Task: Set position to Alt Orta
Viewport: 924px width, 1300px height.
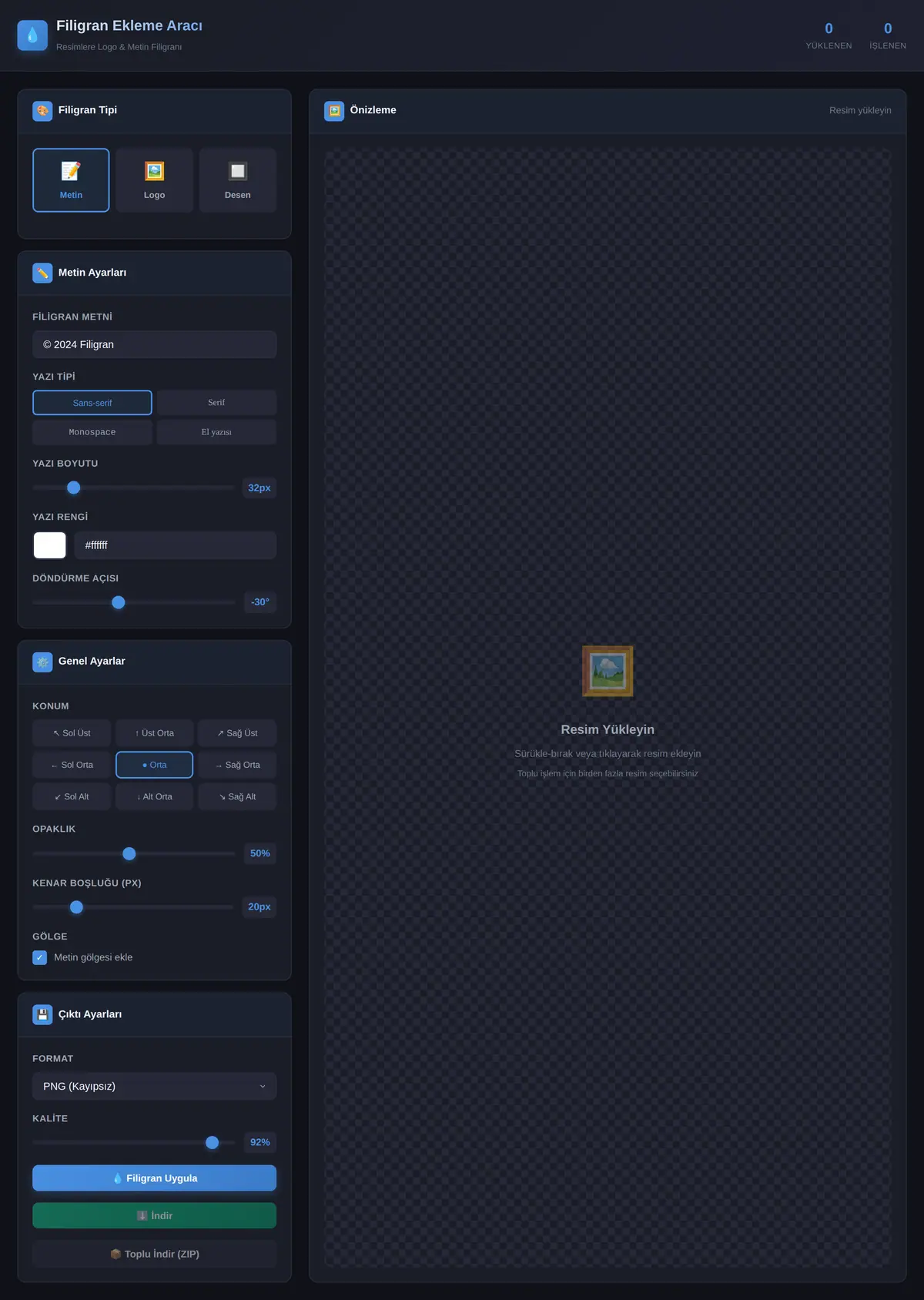Action: click(154, 796)
